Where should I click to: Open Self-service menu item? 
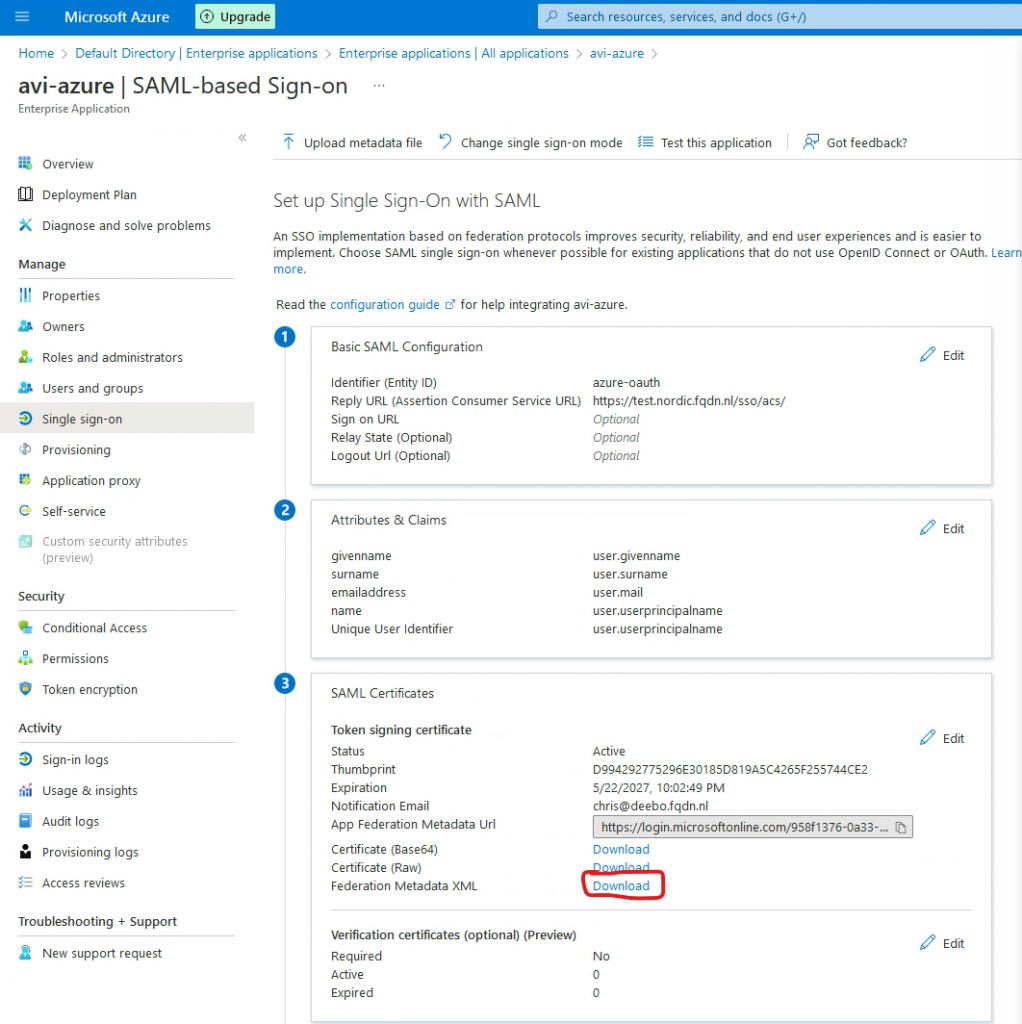tap(74, 511)
